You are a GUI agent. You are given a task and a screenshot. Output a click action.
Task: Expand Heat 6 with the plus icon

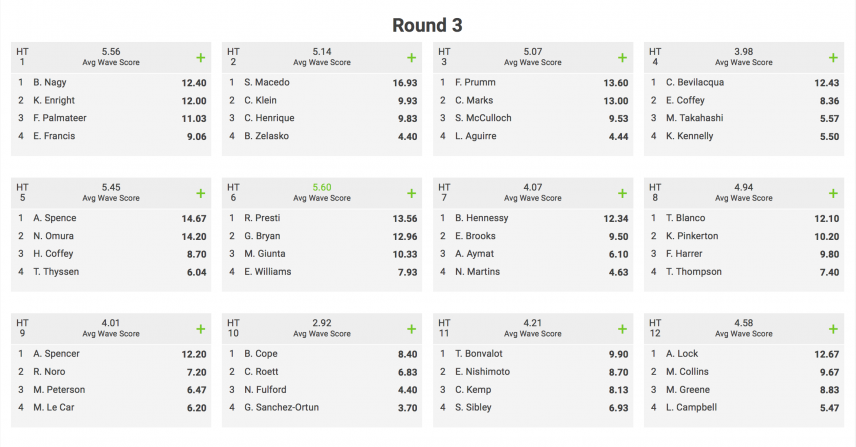pos(411,193)
